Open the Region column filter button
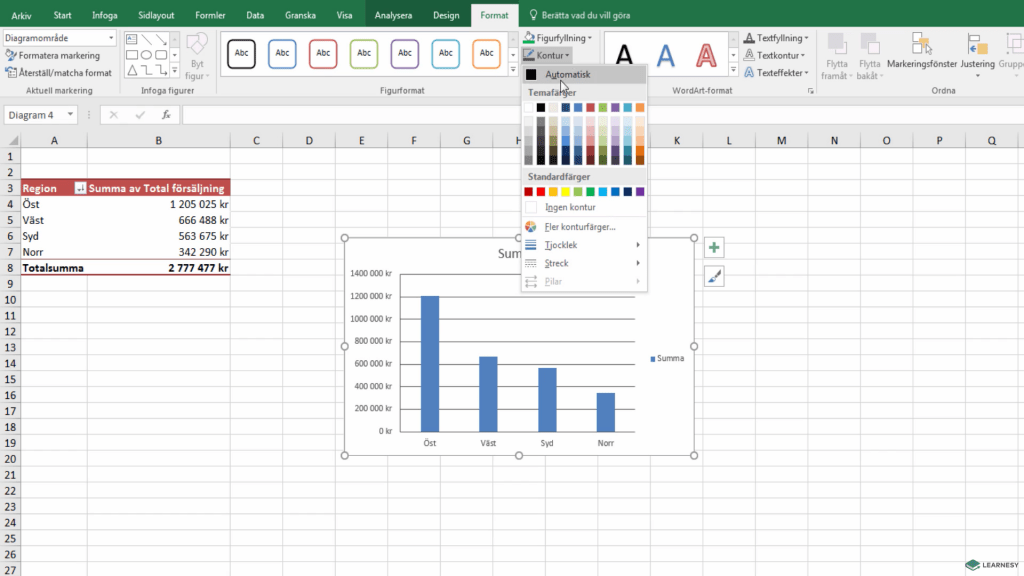 pyautogui.click(x=80, y=188)
